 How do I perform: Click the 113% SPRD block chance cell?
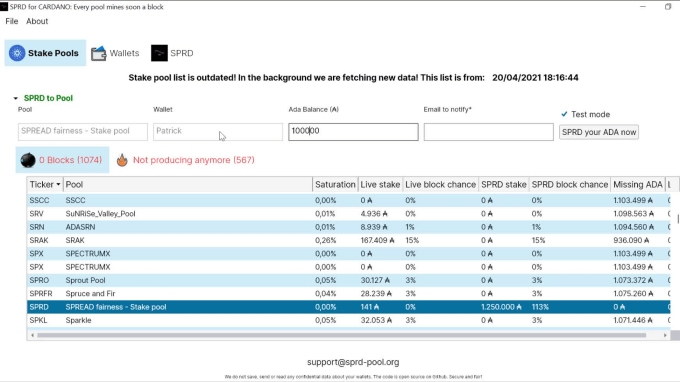tap(540, 307)
